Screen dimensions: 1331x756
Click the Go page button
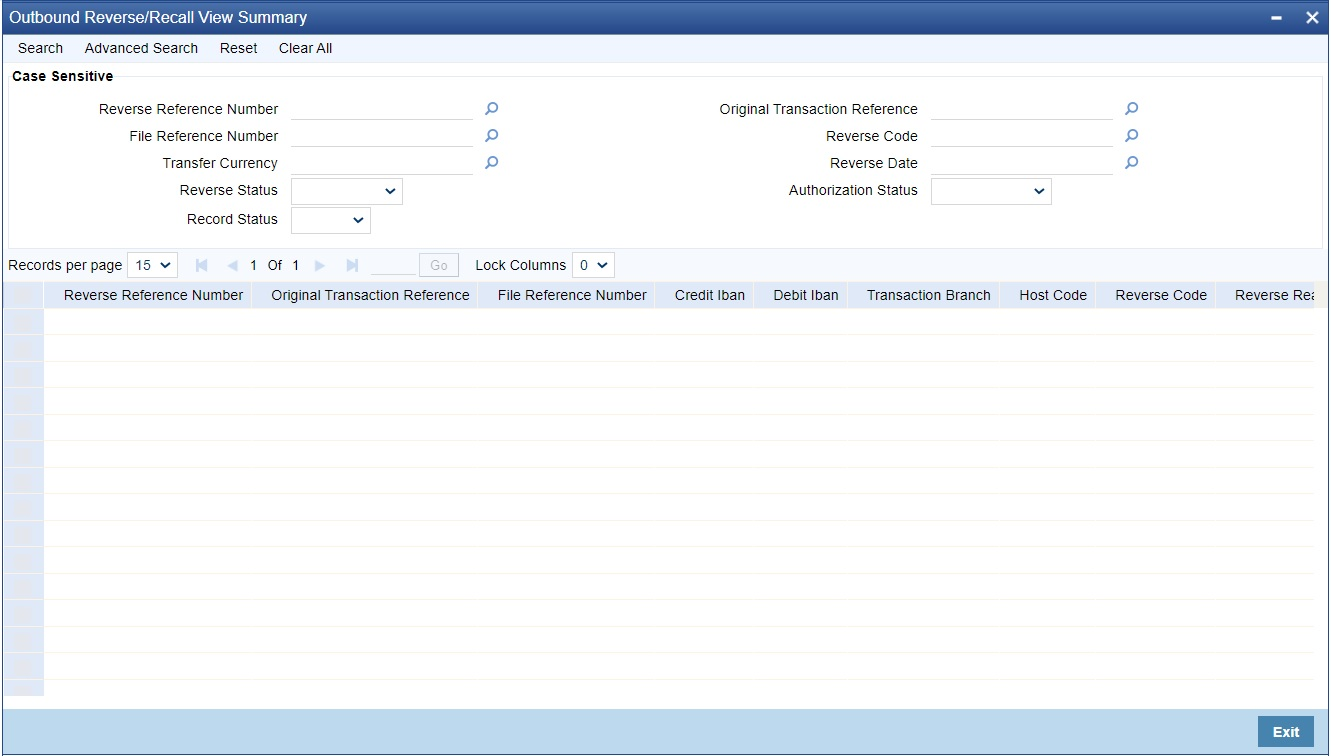(x=439, y=265)
